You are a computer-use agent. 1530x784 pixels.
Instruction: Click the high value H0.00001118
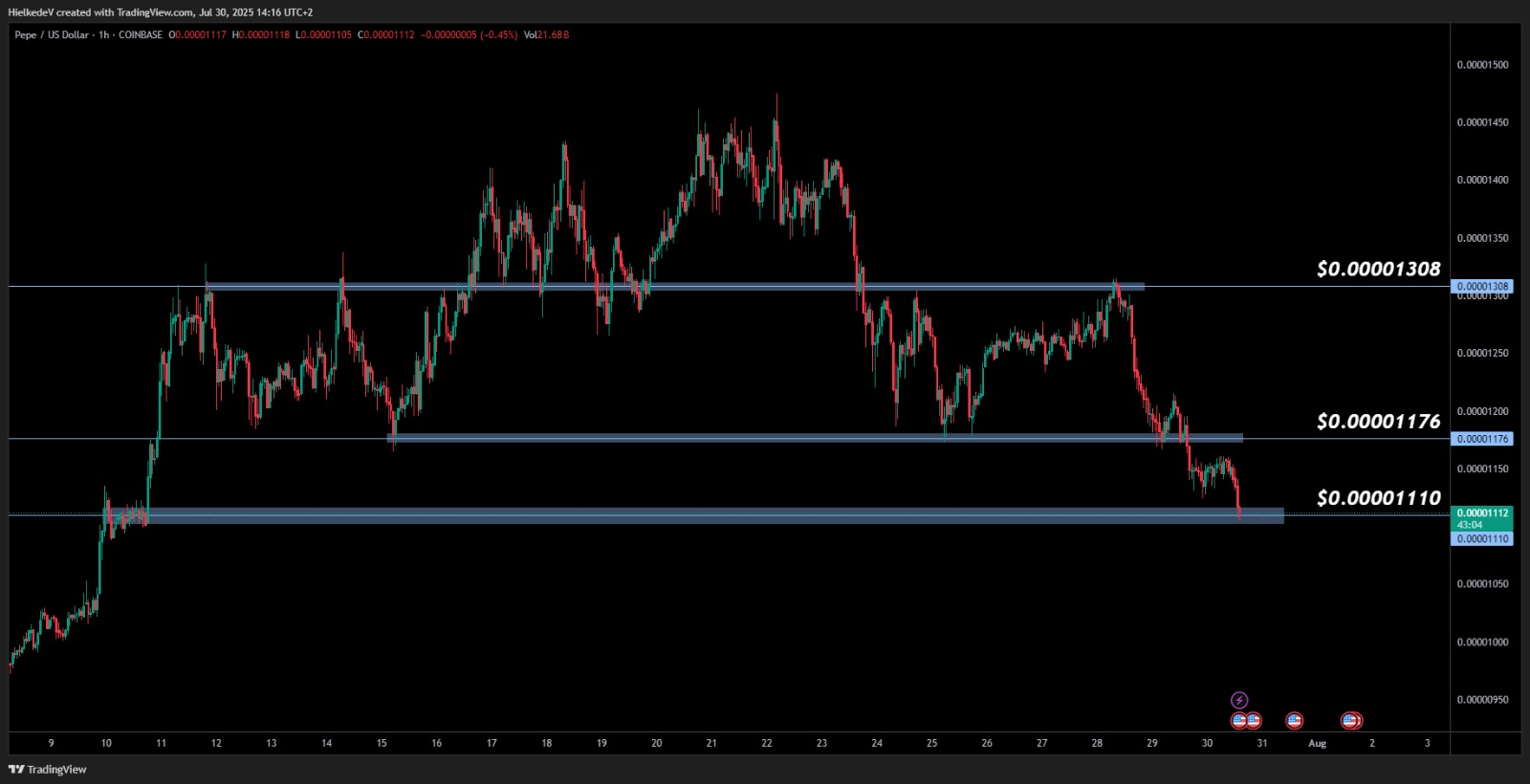pos(261,35)
